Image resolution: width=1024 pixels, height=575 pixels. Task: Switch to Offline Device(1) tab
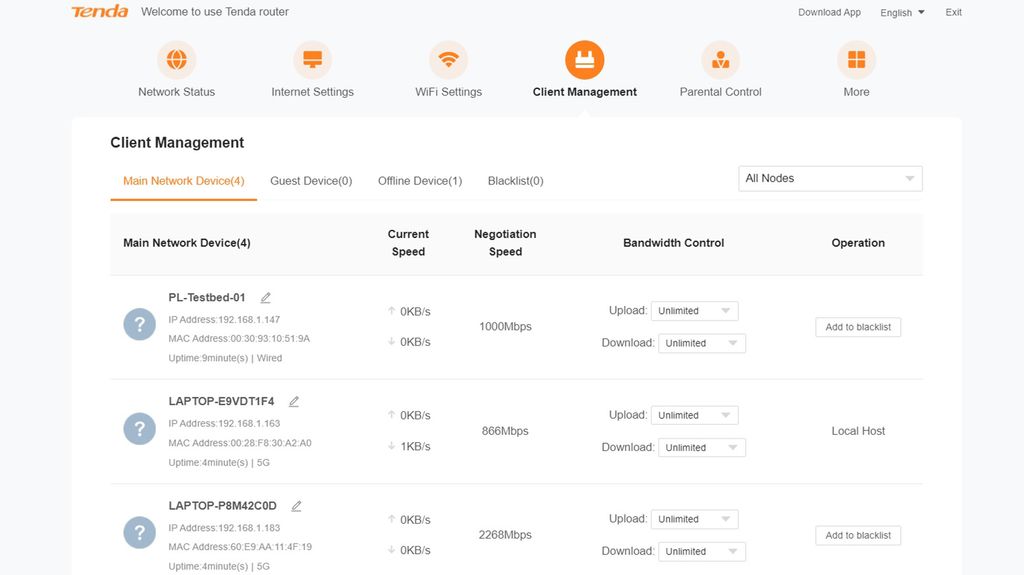[x=420, y=181]
